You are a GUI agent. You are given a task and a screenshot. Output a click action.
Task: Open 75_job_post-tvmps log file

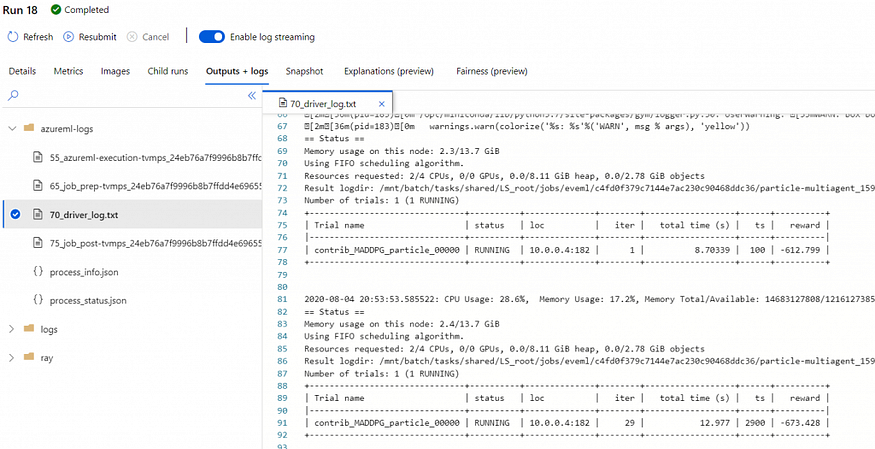(x=156, y=243)
